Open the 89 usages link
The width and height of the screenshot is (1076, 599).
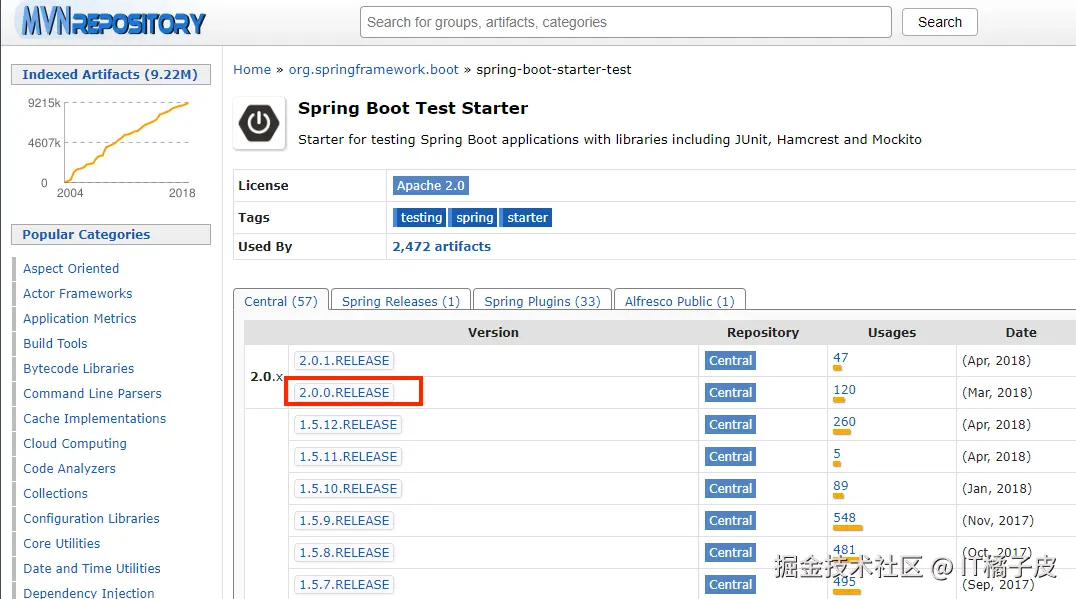tap(841, 486)
